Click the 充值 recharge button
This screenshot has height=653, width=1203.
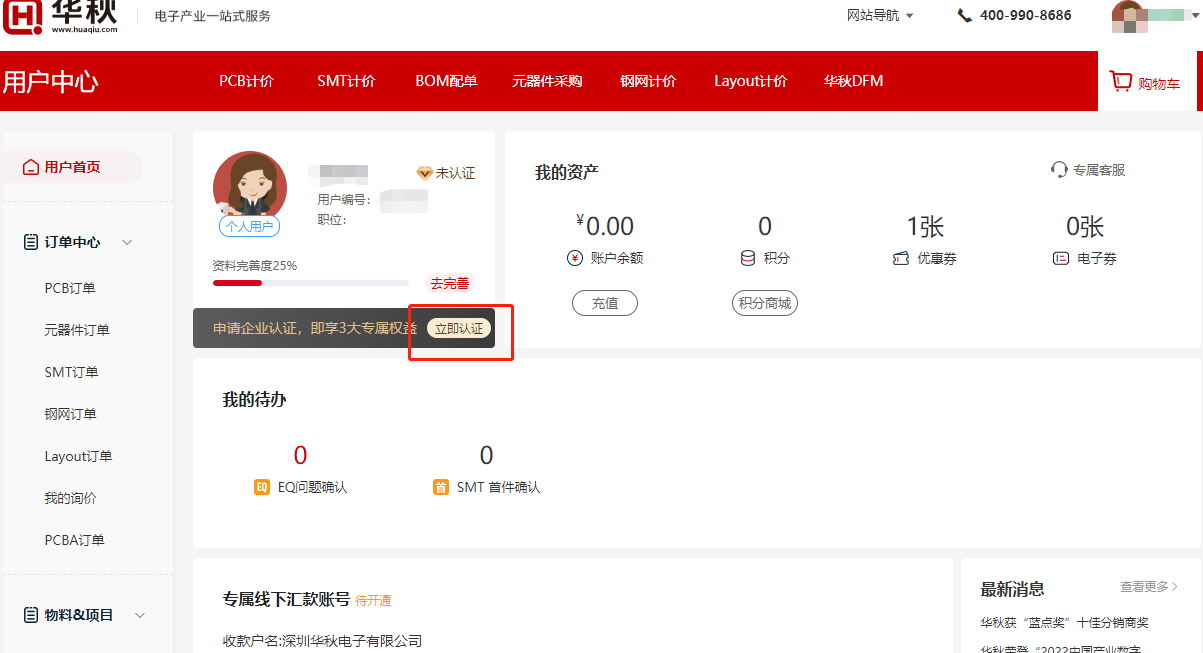605,303
